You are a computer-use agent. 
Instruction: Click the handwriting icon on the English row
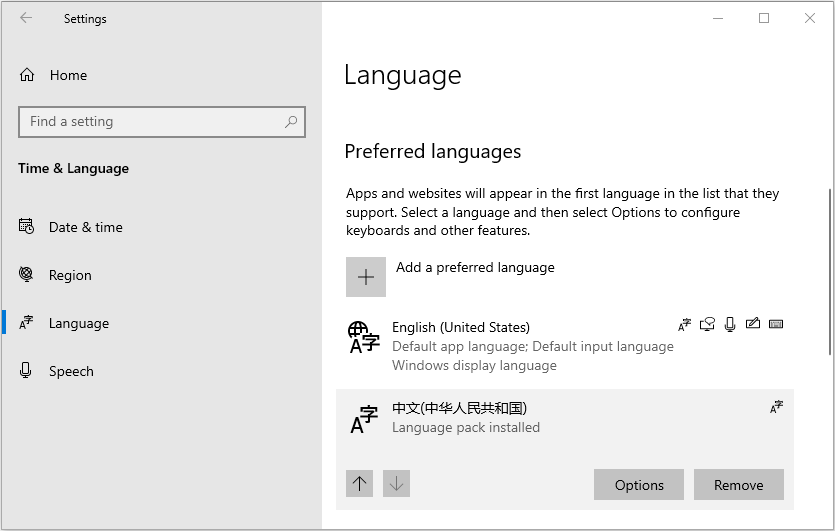(x=753, y=324)
